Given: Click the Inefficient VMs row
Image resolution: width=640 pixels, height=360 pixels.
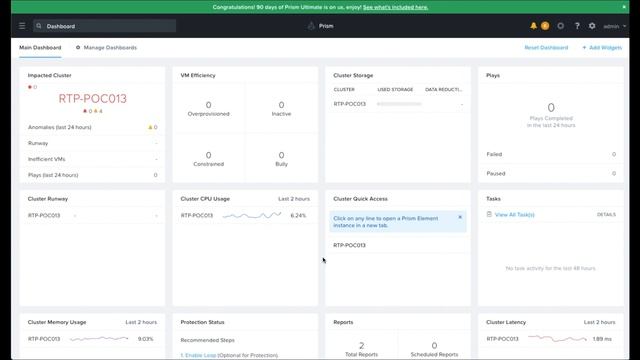Looking at the screenshot, I should pos(93,159).
